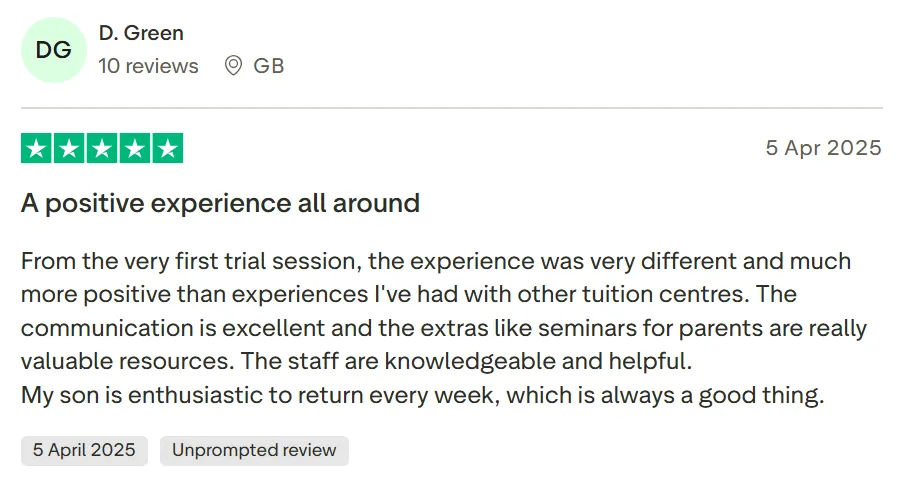Click the sentence starting 'My son is enthusiastic'

422,395
